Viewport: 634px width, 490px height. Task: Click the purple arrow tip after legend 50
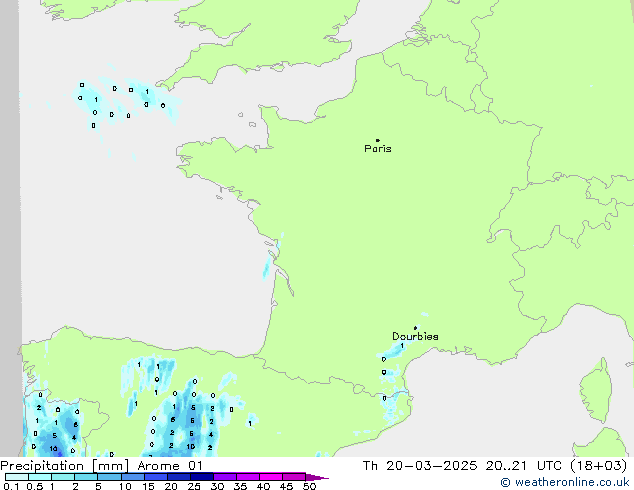(317, 477)
